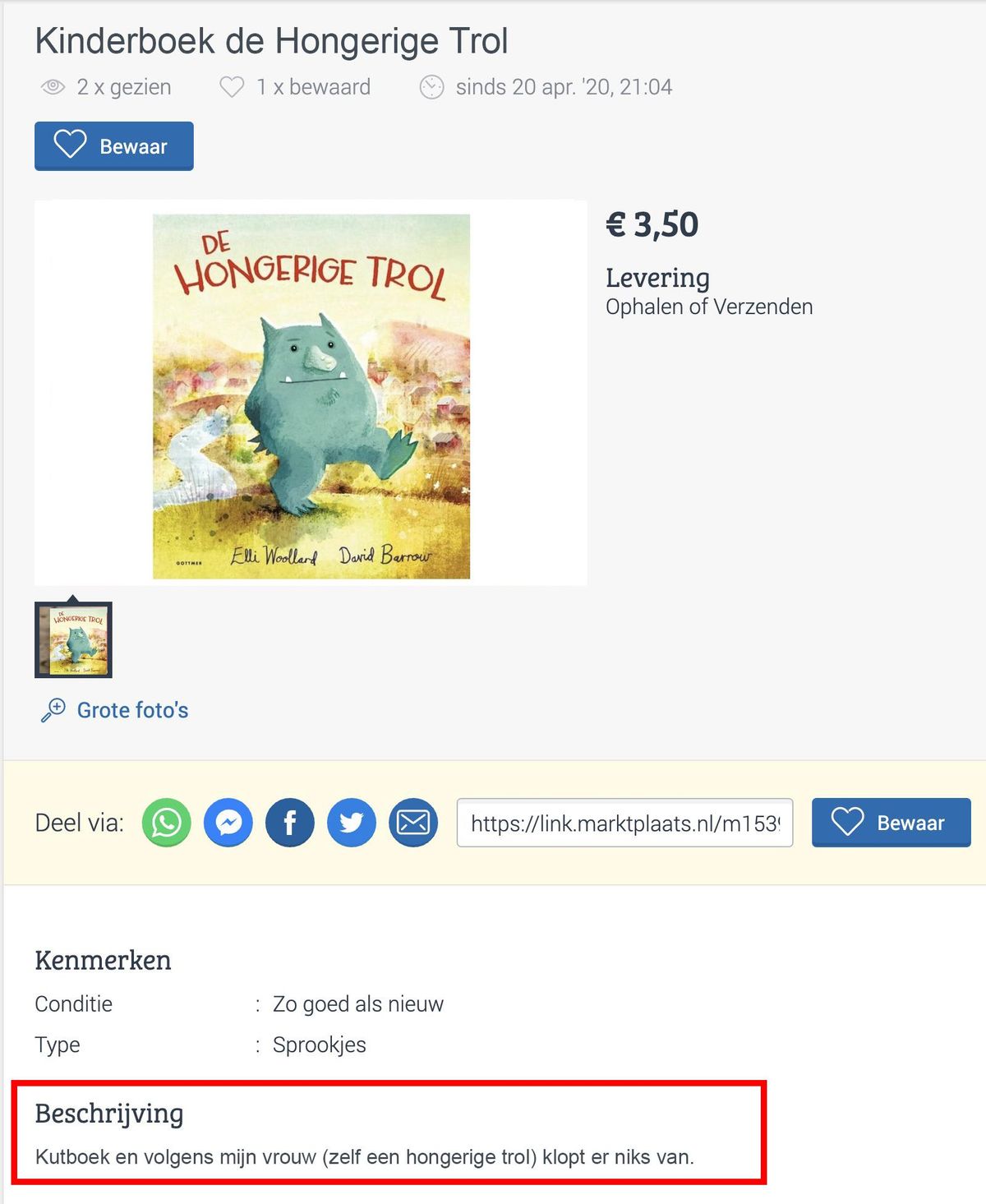Click the magnifier icon beside Grote foto's
This screenshot has height=1204, width=986.
pos(53,710)
